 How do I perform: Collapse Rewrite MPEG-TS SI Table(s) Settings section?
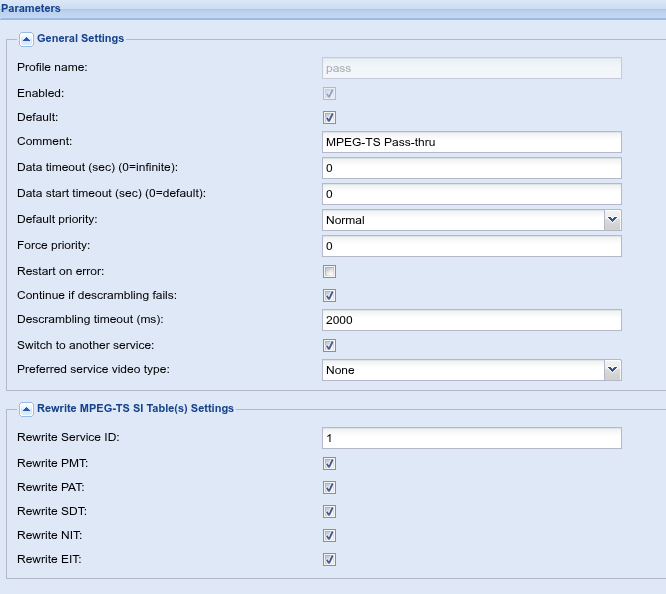coord(26,409)
